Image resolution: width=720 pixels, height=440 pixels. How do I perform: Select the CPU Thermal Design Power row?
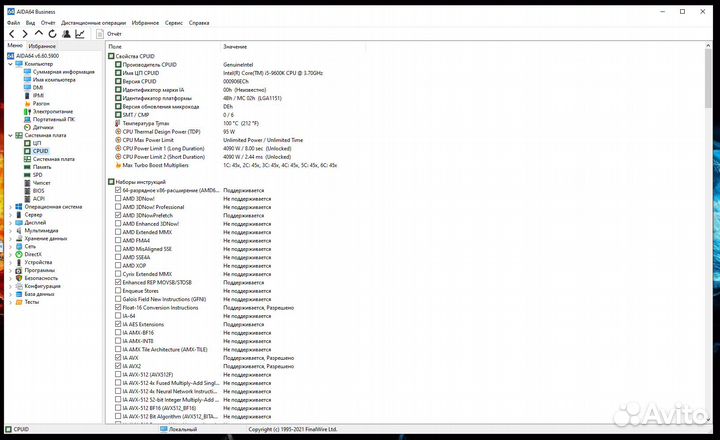click(x=175, y=132)
